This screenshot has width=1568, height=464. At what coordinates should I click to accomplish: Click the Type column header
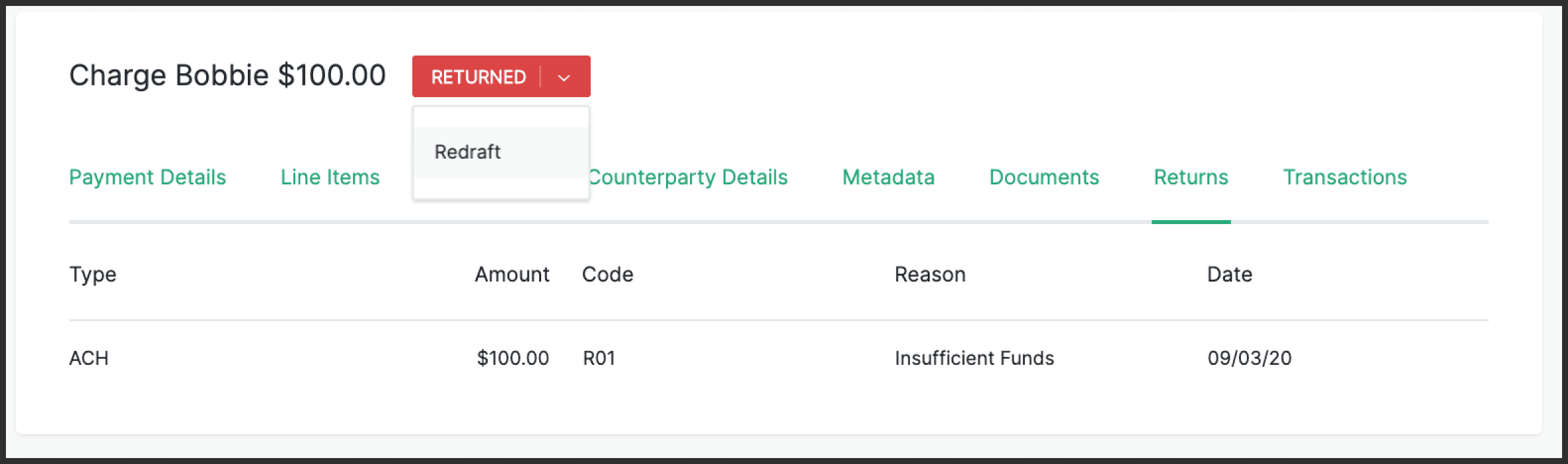pos(93,274)
